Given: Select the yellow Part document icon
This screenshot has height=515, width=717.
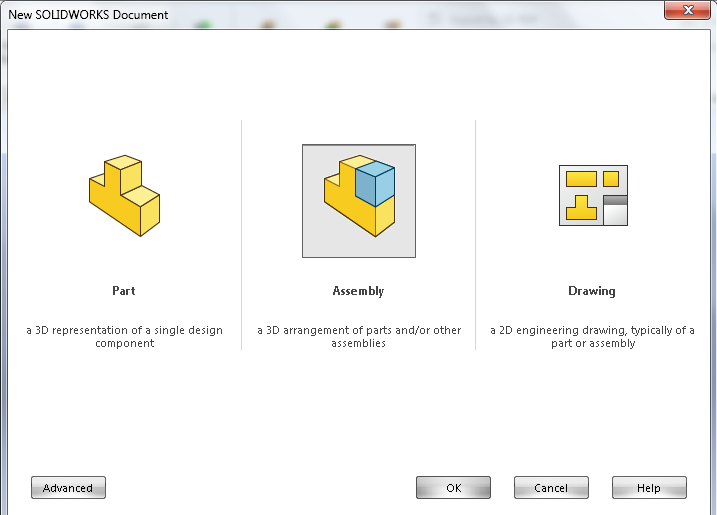Looking at the screenshot, I should (124, 196).
